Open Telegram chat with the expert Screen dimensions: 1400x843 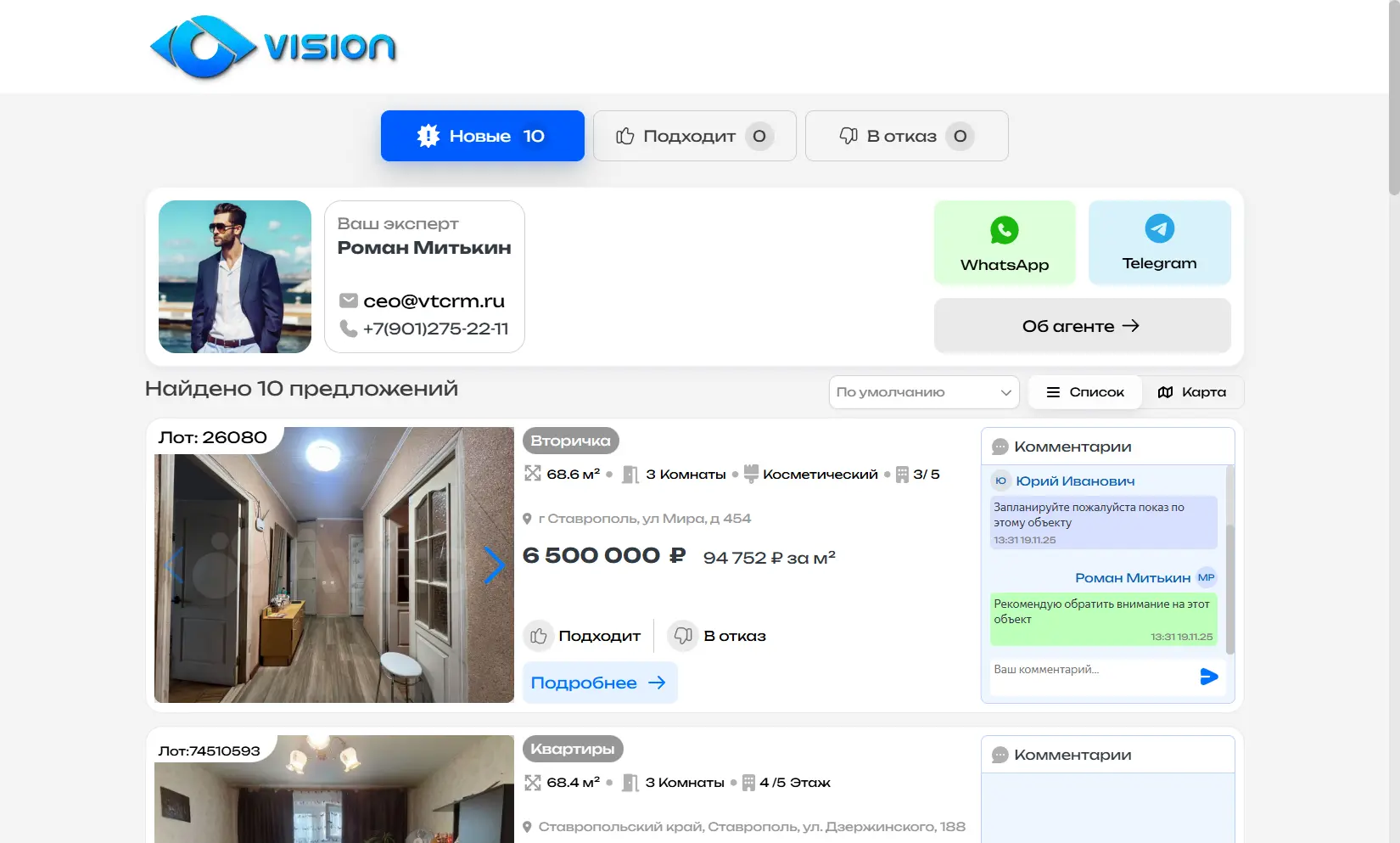tap(1159, 243)
